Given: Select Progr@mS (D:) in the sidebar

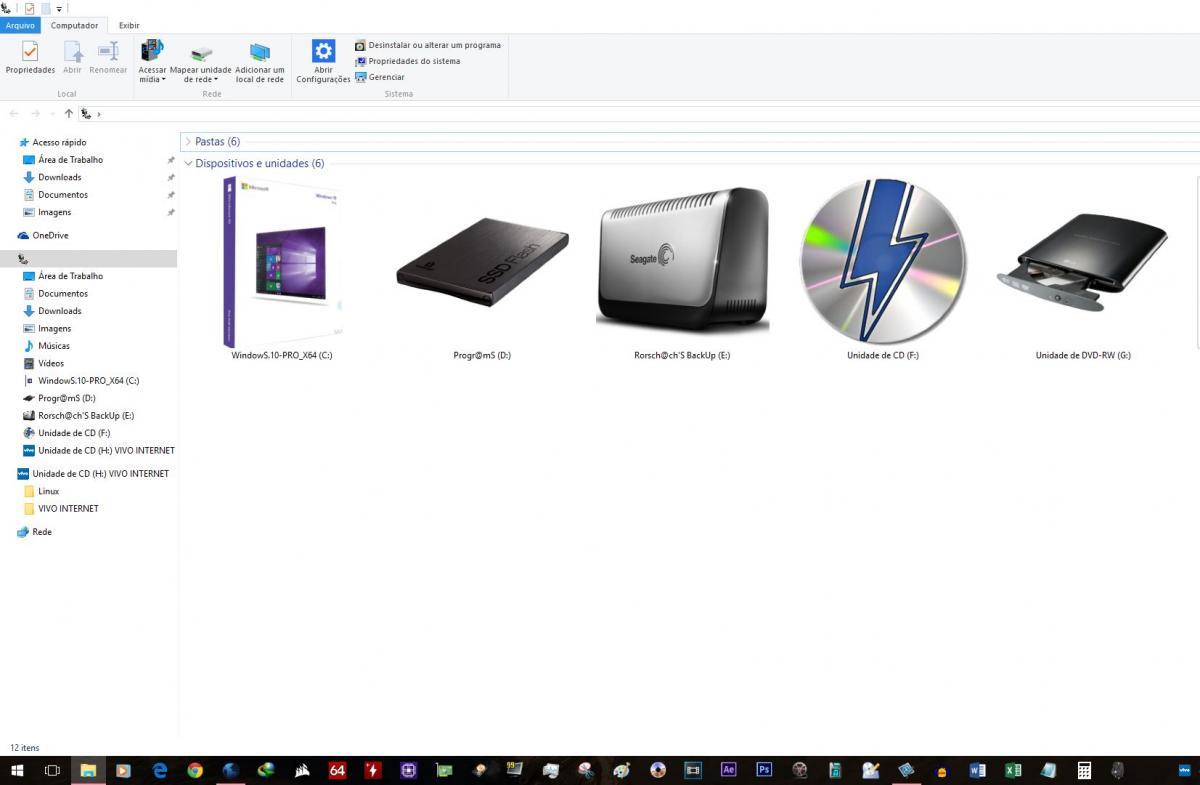Looking at the screenshot, I should (x=67, y=398).
